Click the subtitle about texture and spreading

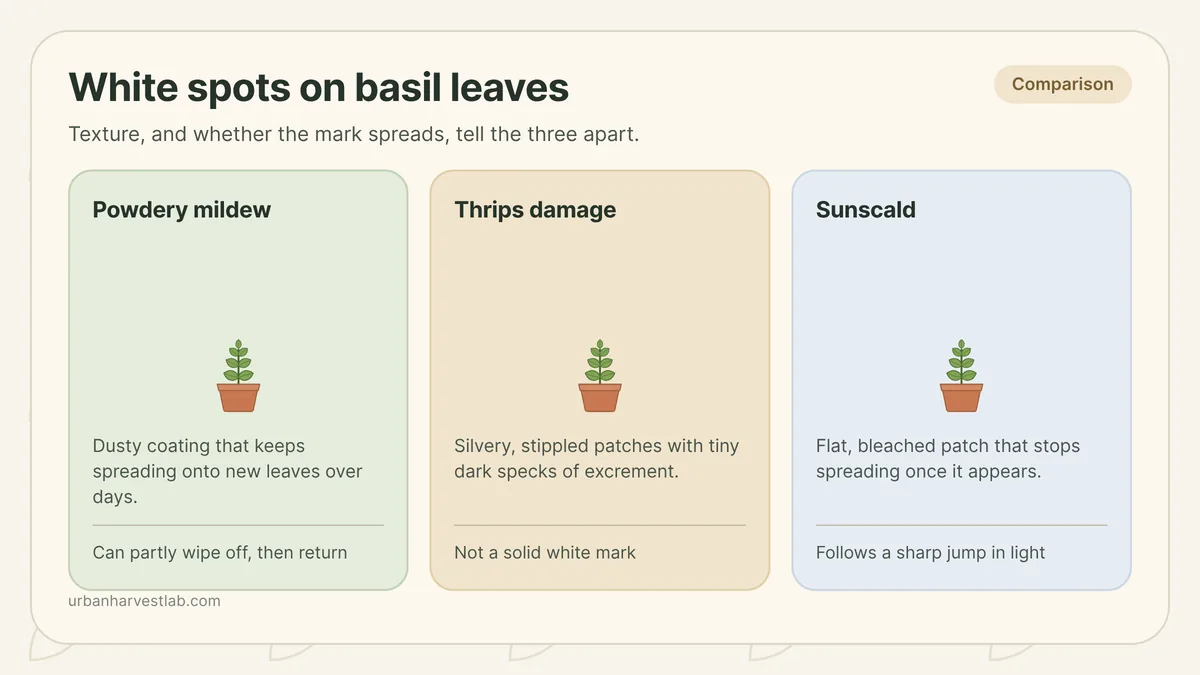click(x=354, y=134)
